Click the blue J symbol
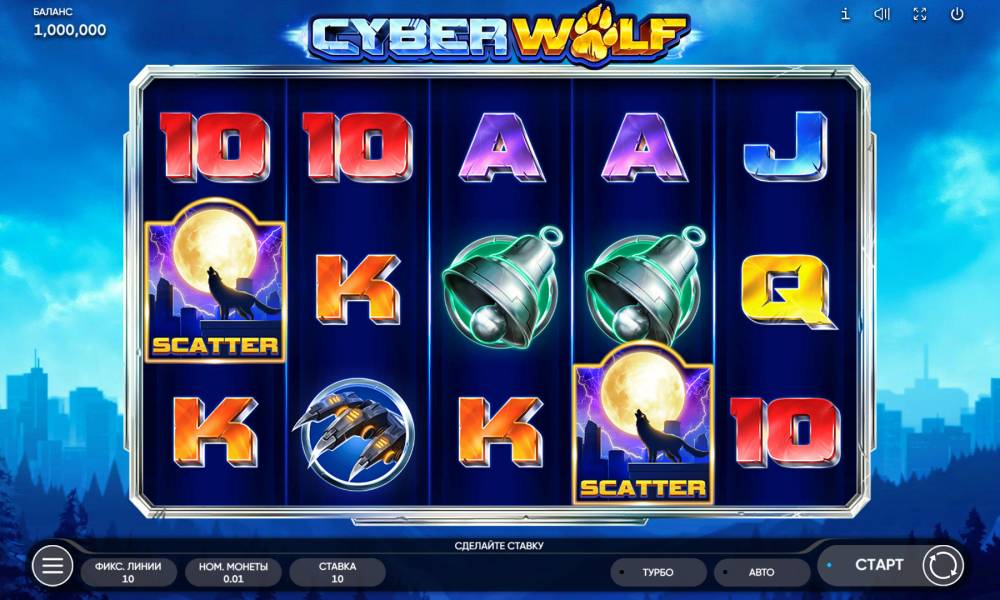Screen dimensions: 1000x600 point(786,147)
